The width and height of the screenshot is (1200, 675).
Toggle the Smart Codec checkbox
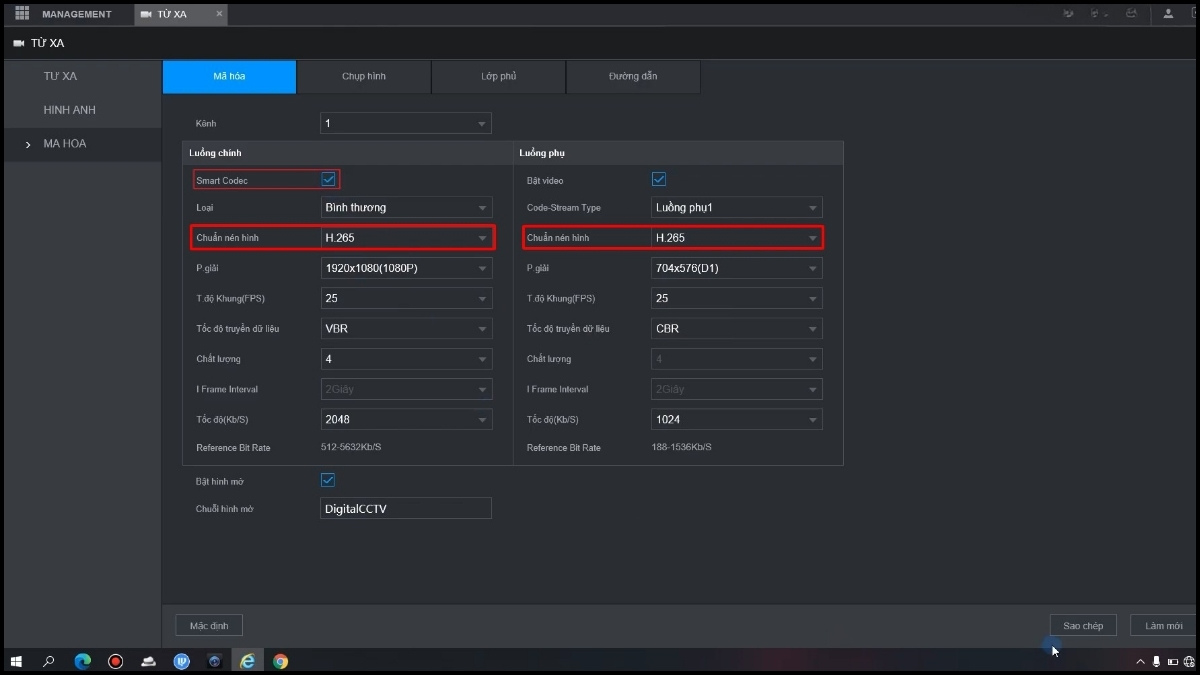coord(328,180)
